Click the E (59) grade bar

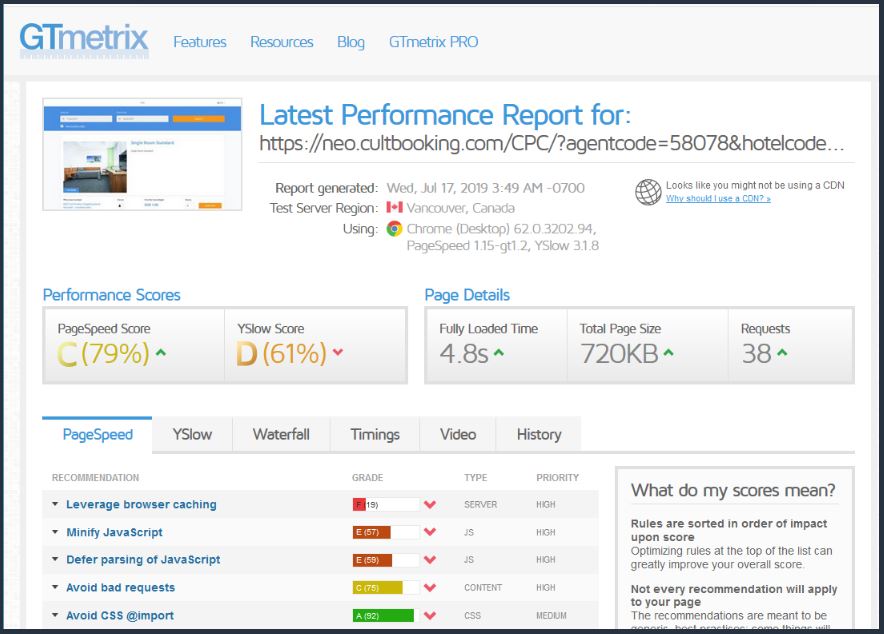pyautogui.click(x=386, y=560)
